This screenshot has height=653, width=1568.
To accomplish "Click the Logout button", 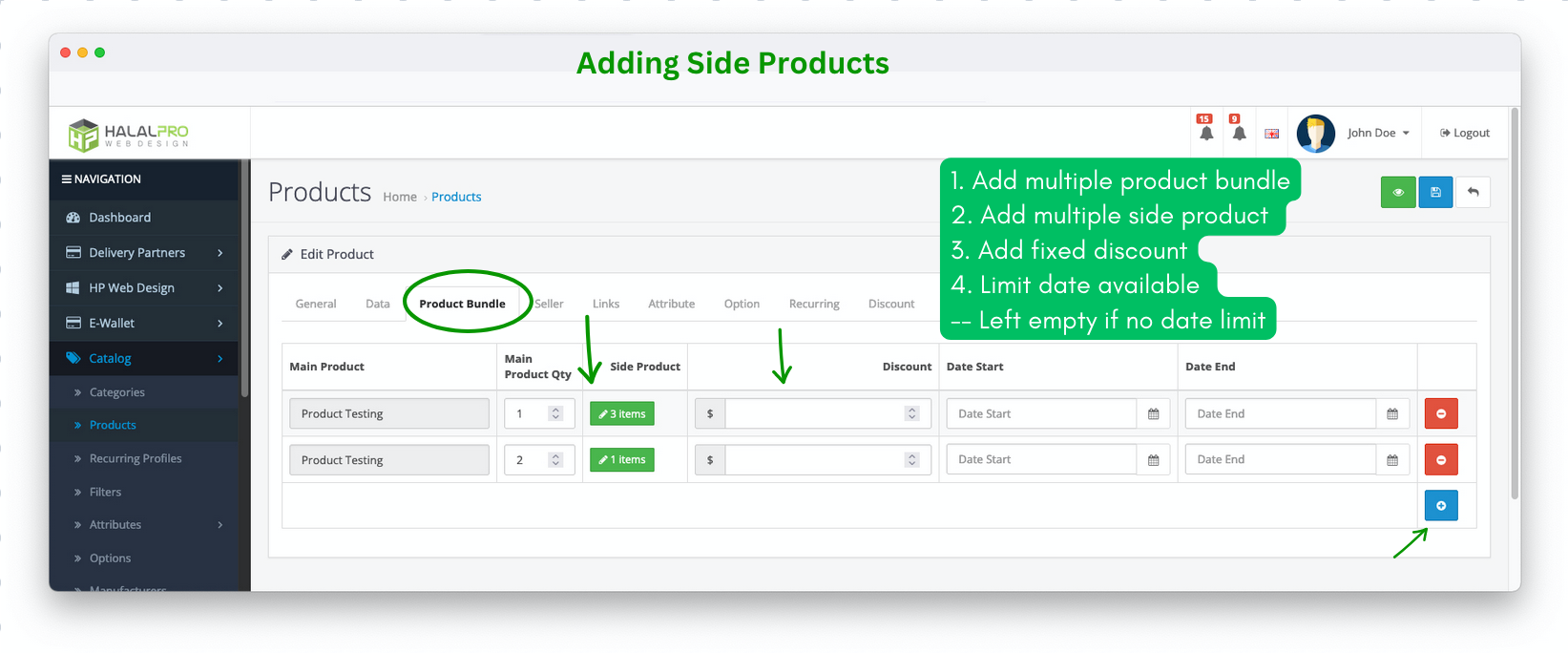I will tap(1464, 133).
